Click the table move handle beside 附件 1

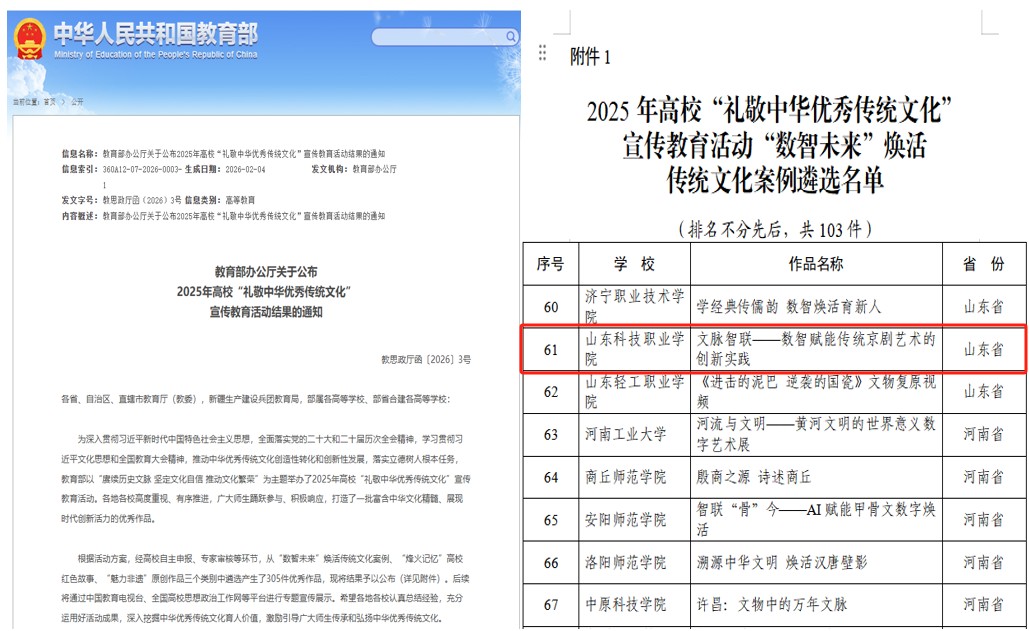click(542, 53)
